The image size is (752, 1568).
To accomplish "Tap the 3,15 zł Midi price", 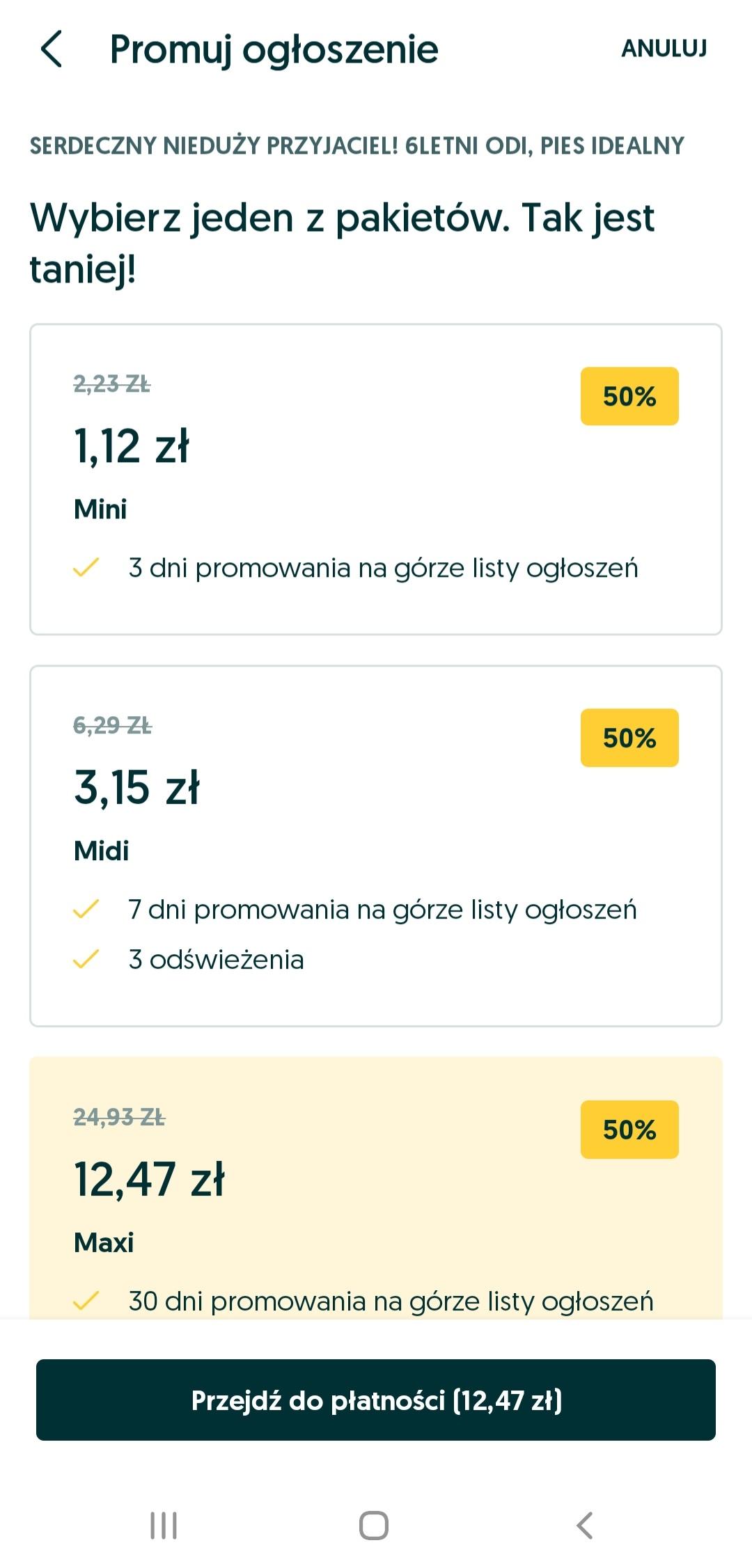I will [x=136, y=788].
